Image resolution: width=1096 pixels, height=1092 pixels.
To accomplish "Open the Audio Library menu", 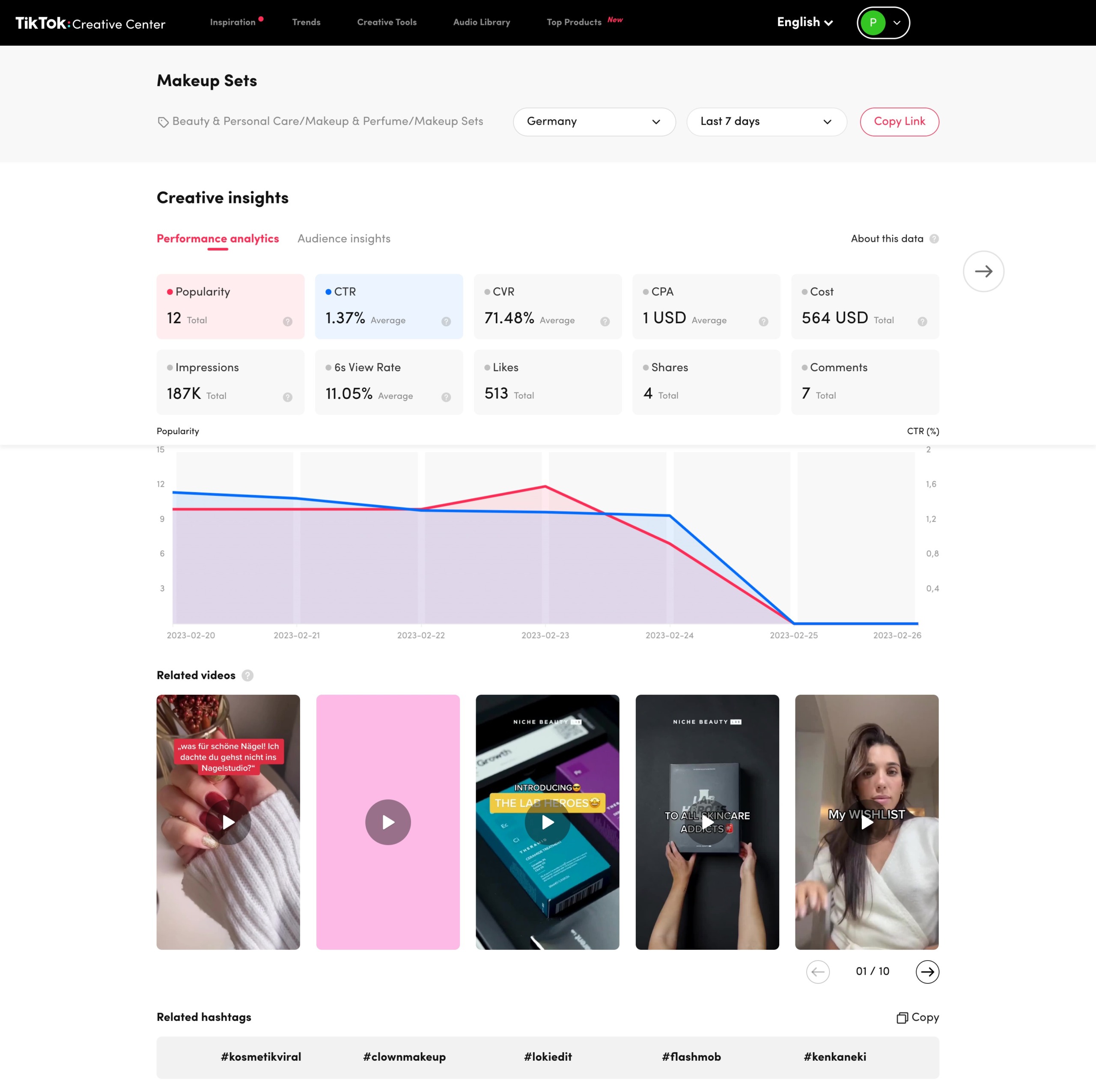I will [482, 22].
